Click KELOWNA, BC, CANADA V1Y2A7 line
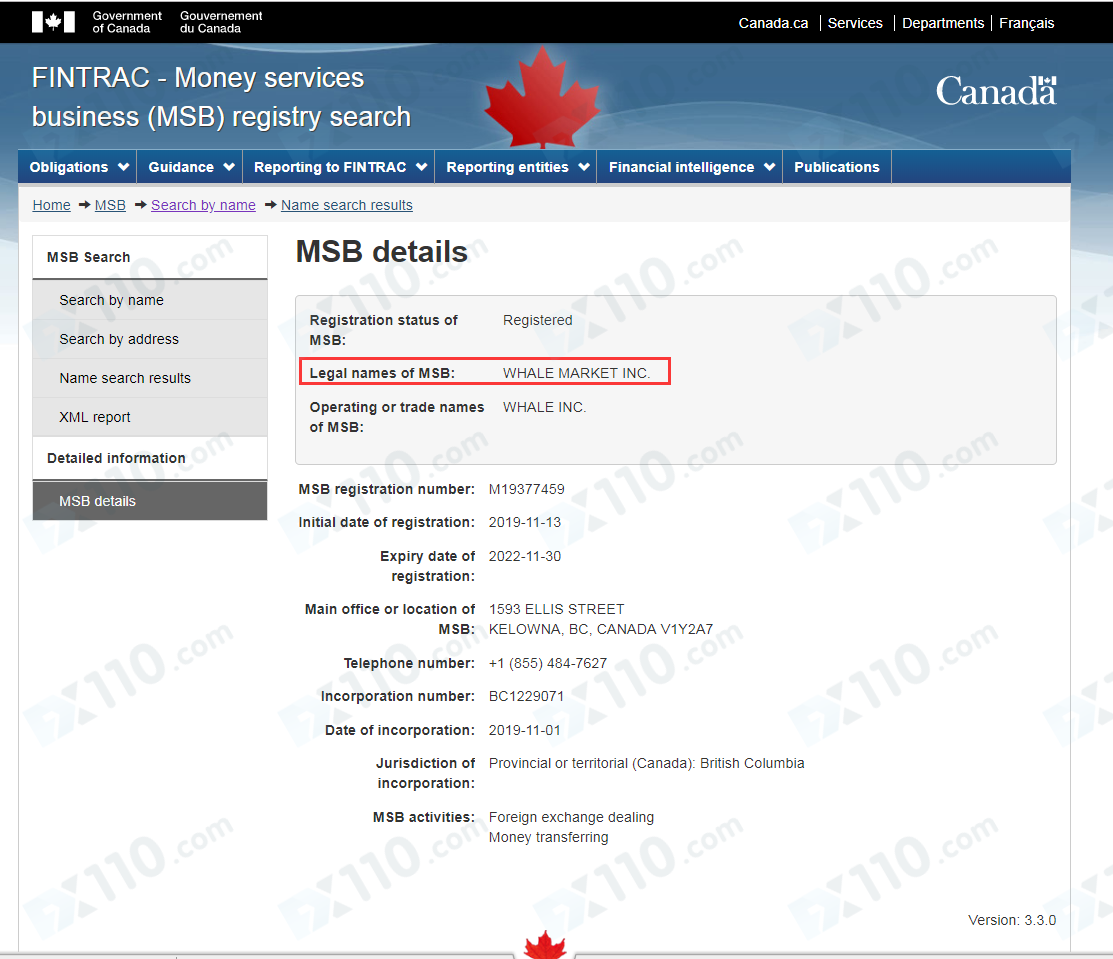1113x959 pixels. [601, 629]
